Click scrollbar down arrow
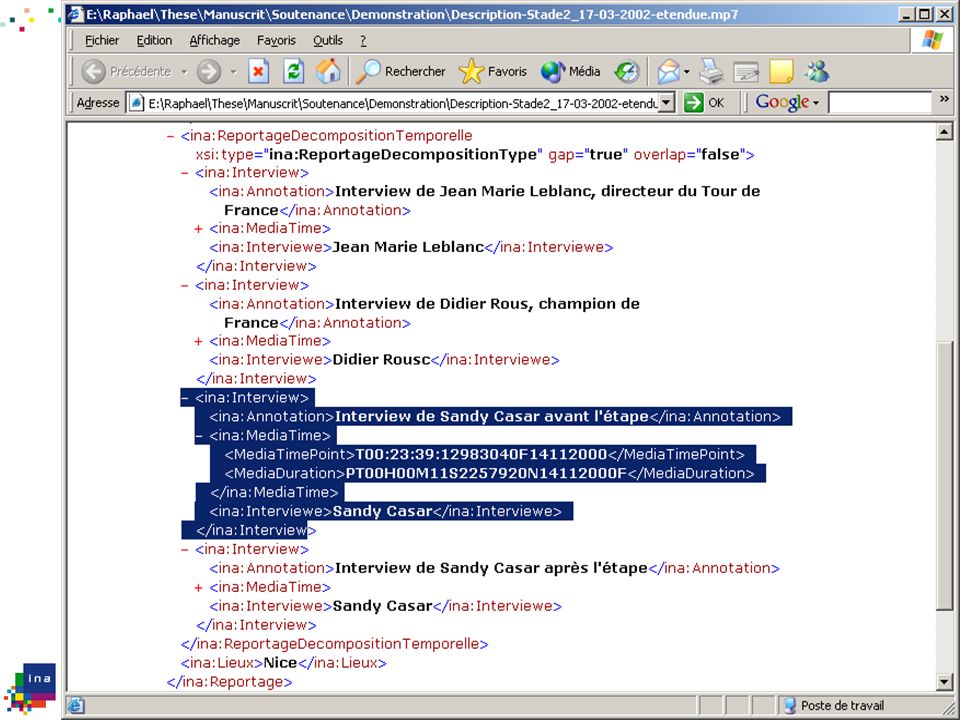Viewport: 960px width, 720px height. (x=944, y=681)
